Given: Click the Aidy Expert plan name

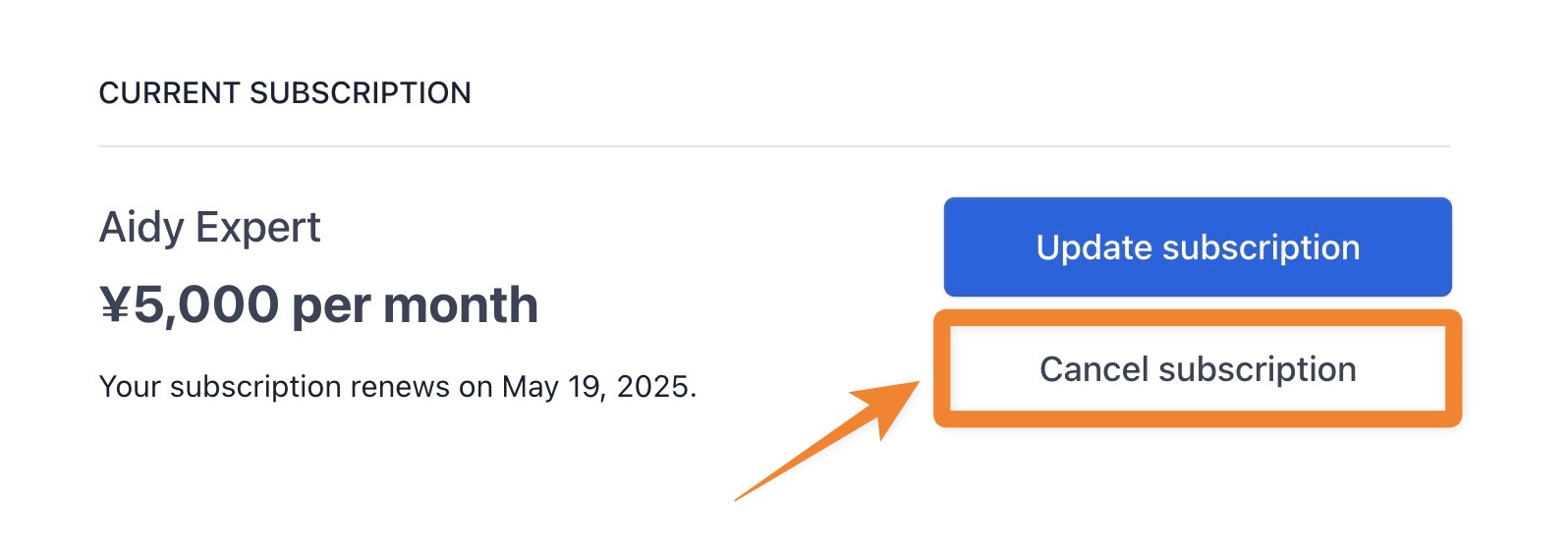Looking at the screenshot, I should coord(210,228).
